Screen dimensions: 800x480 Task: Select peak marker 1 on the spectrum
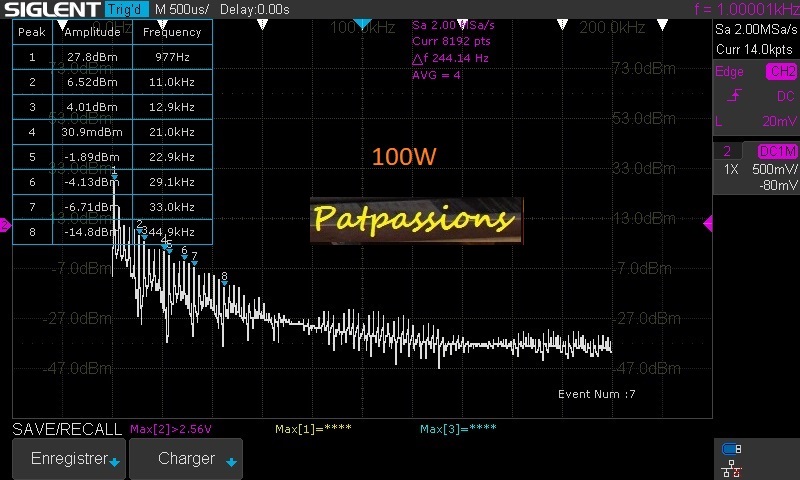click(114, 176)
